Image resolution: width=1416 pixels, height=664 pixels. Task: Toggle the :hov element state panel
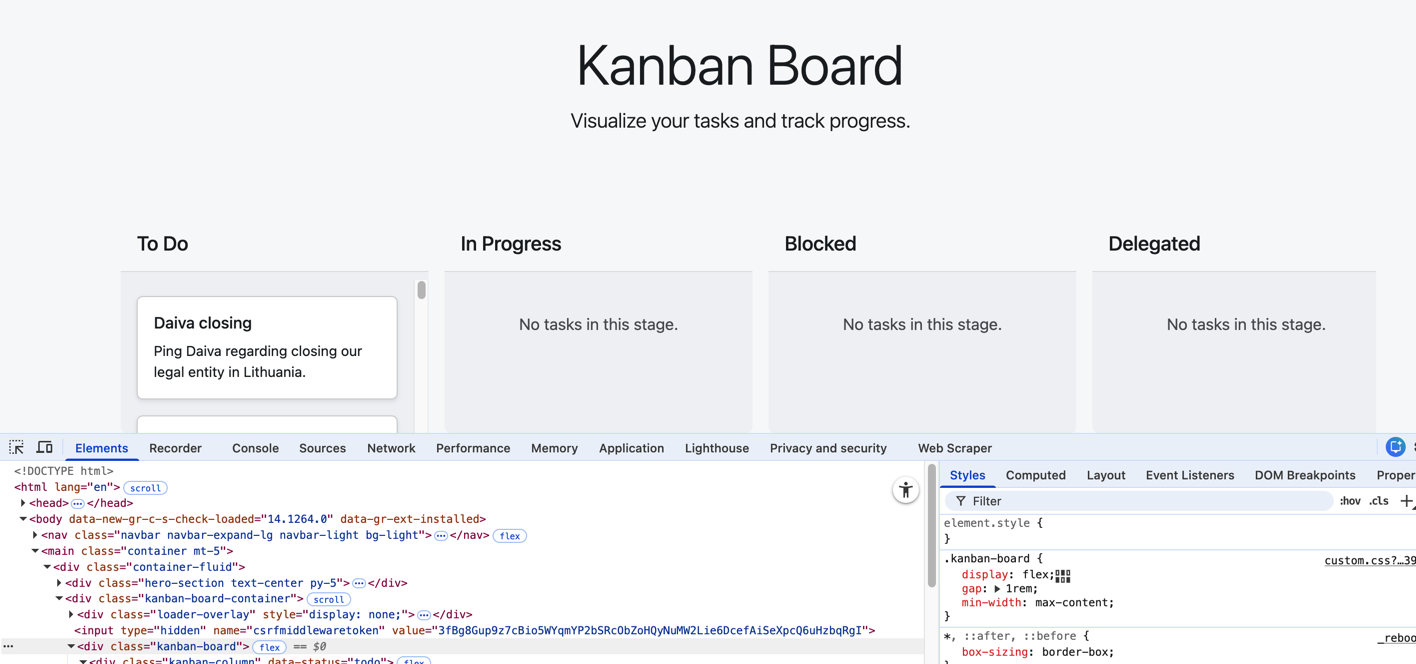pos(1349,501)
